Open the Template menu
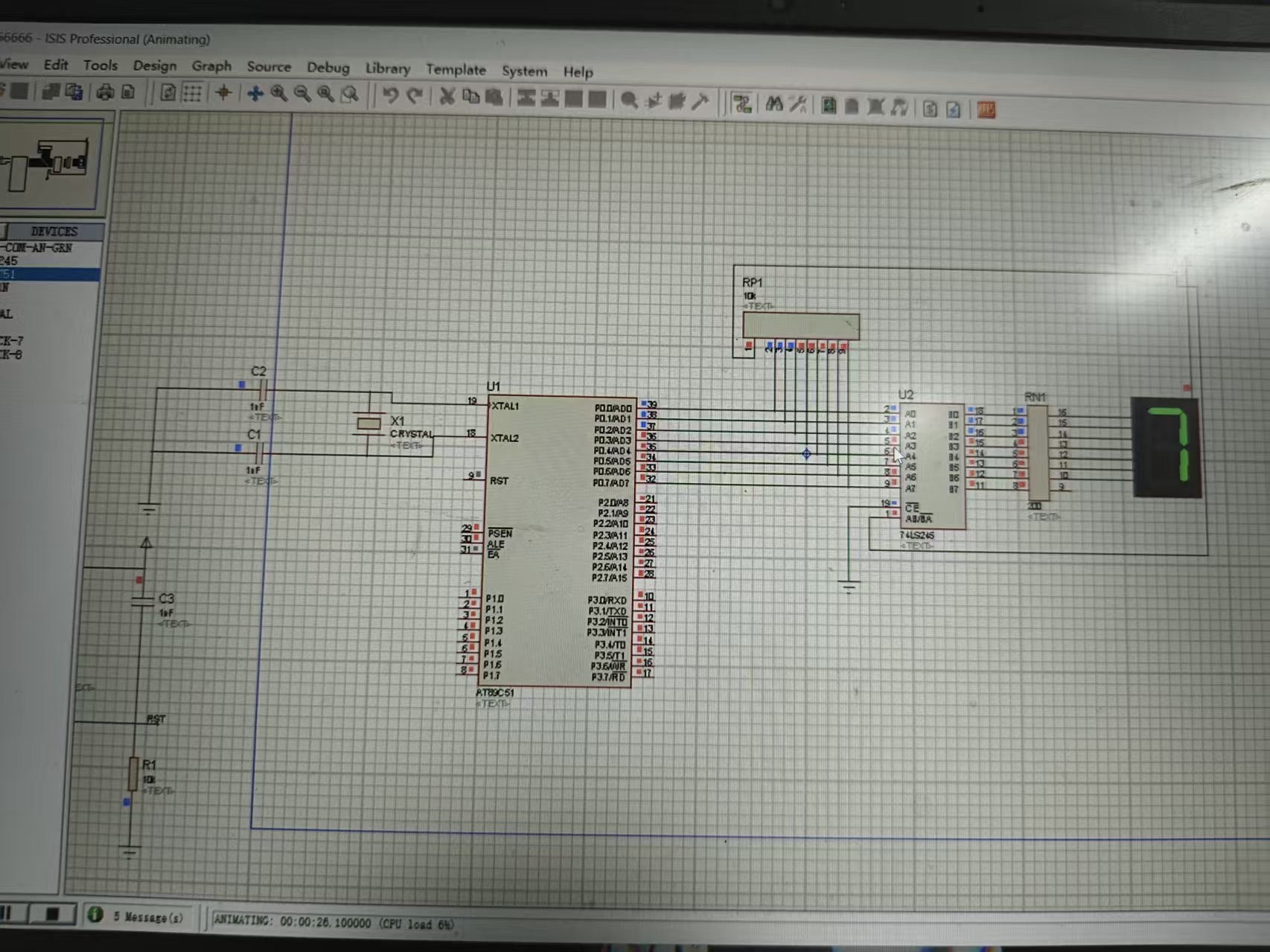This screenshot has width=1270, height=952. (x=456, y=70)
